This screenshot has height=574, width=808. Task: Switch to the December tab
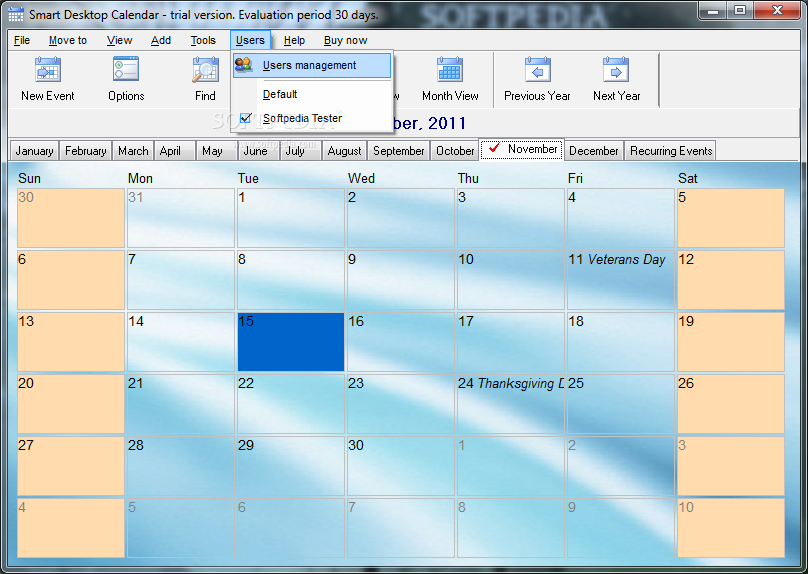tap(594, 151)
